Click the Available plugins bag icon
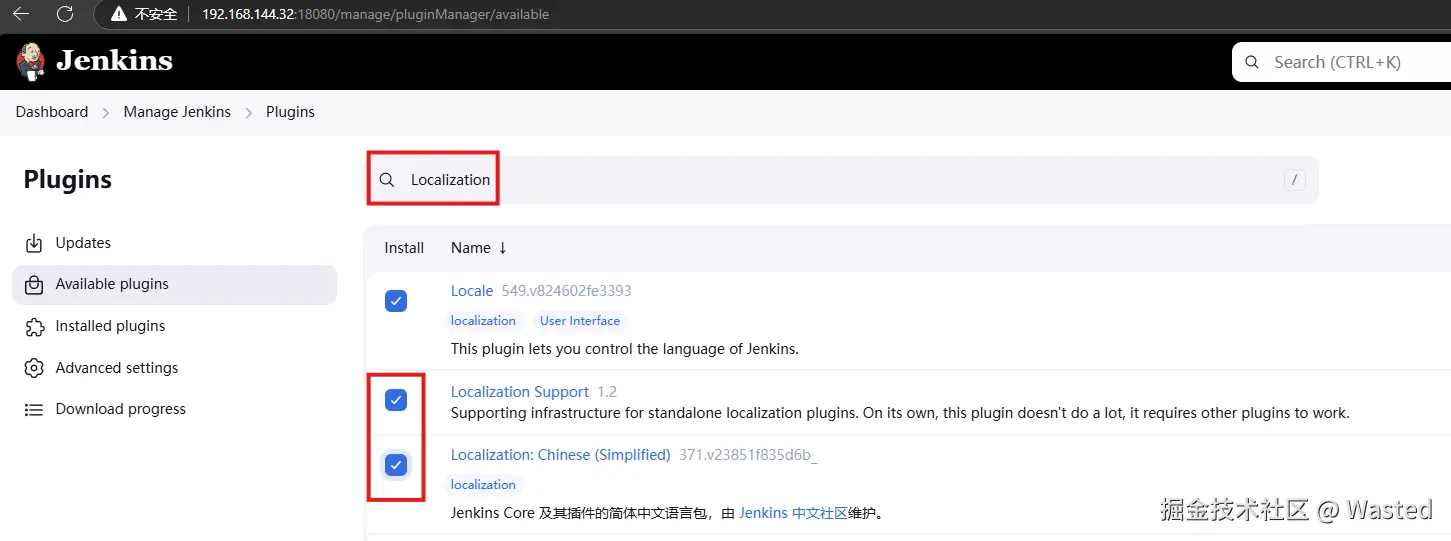The height and width of the screenshot is (541, 1451). [x=34, y=285]
